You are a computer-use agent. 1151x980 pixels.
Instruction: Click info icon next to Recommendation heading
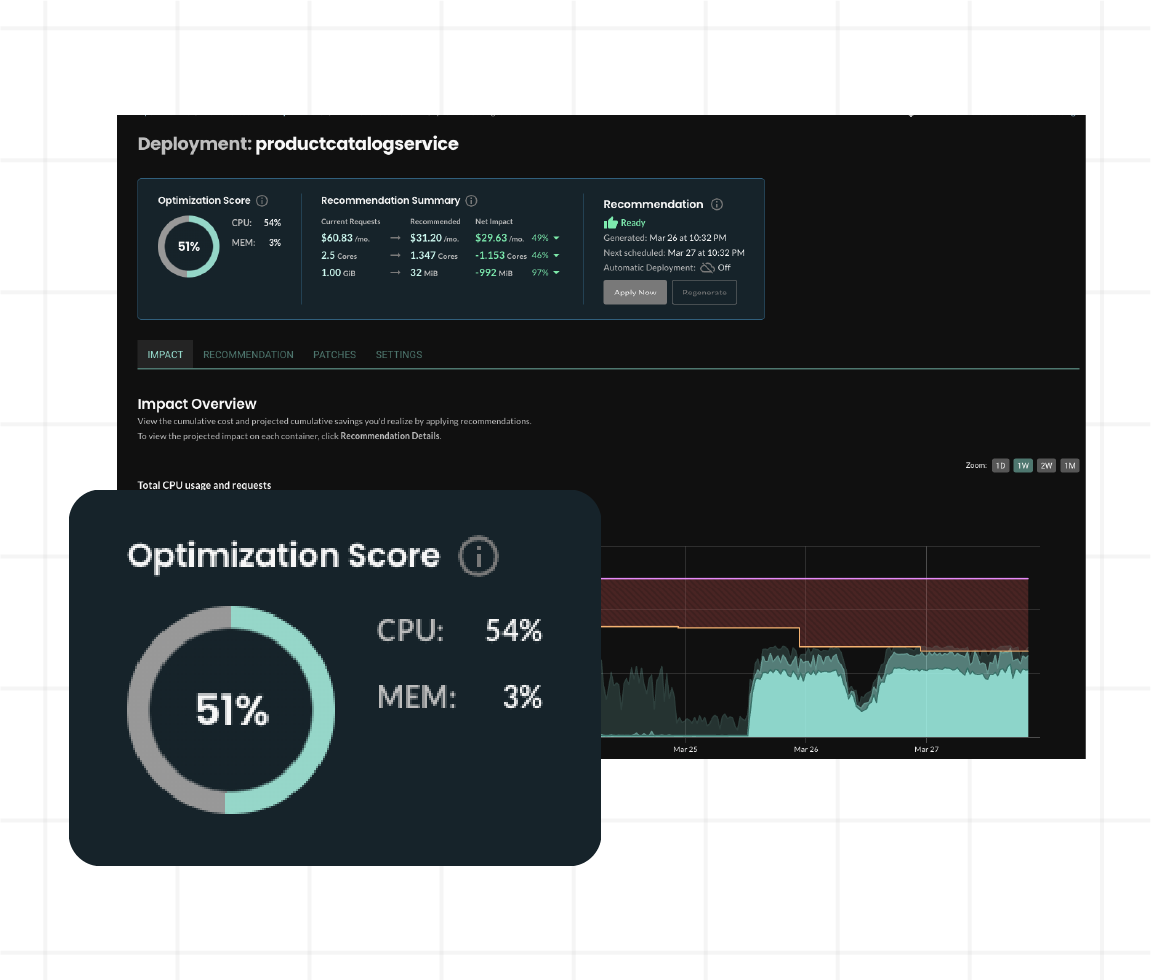(x=717, y=204)
